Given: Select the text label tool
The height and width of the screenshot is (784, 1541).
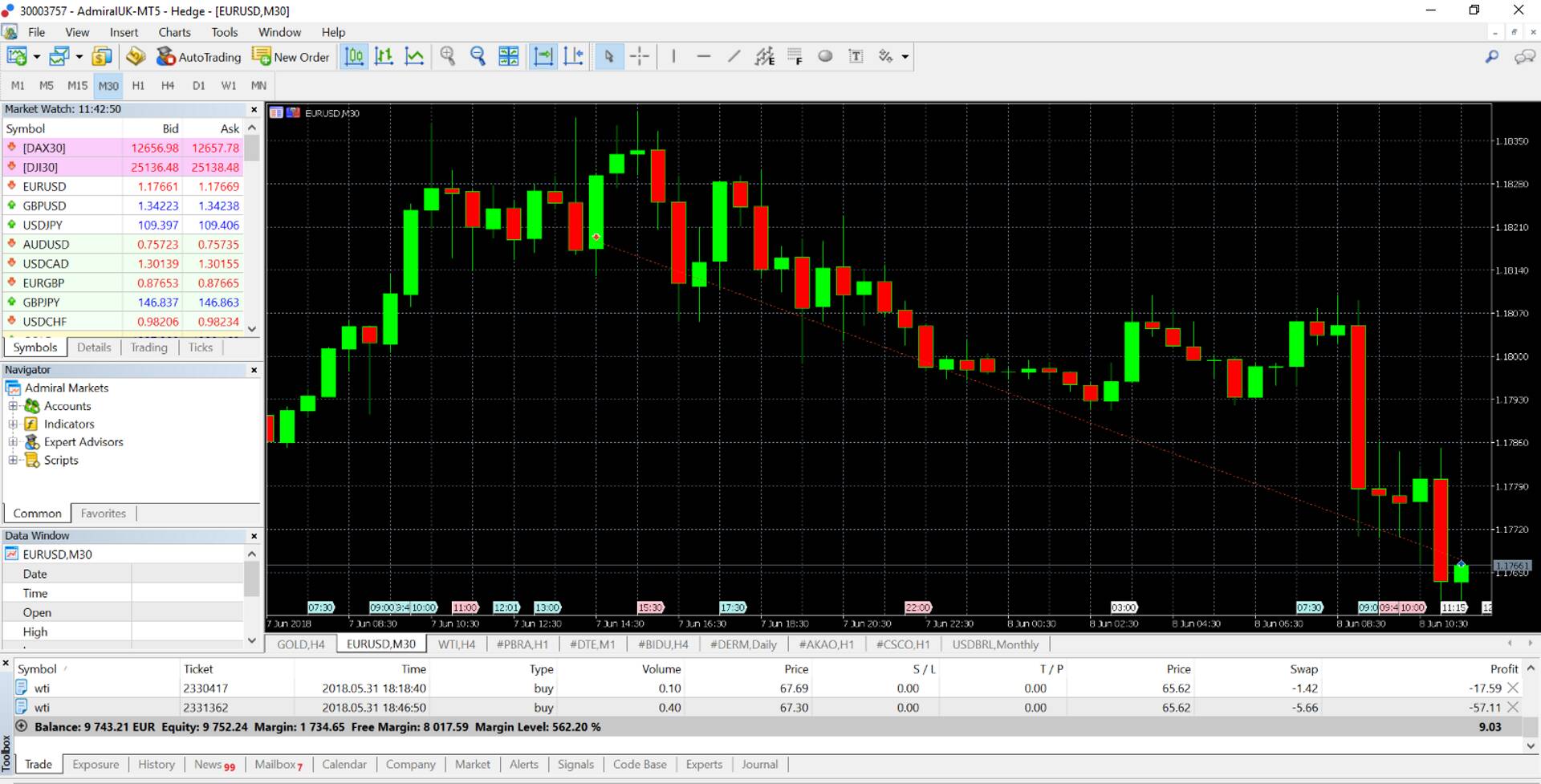Looking at the screenshot, I should (856, 56).
